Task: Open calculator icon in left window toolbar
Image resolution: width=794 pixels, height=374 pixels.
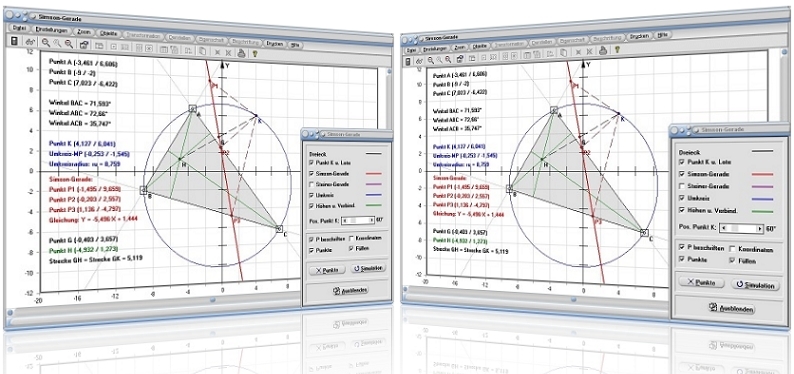Action: tap(15, 41)
